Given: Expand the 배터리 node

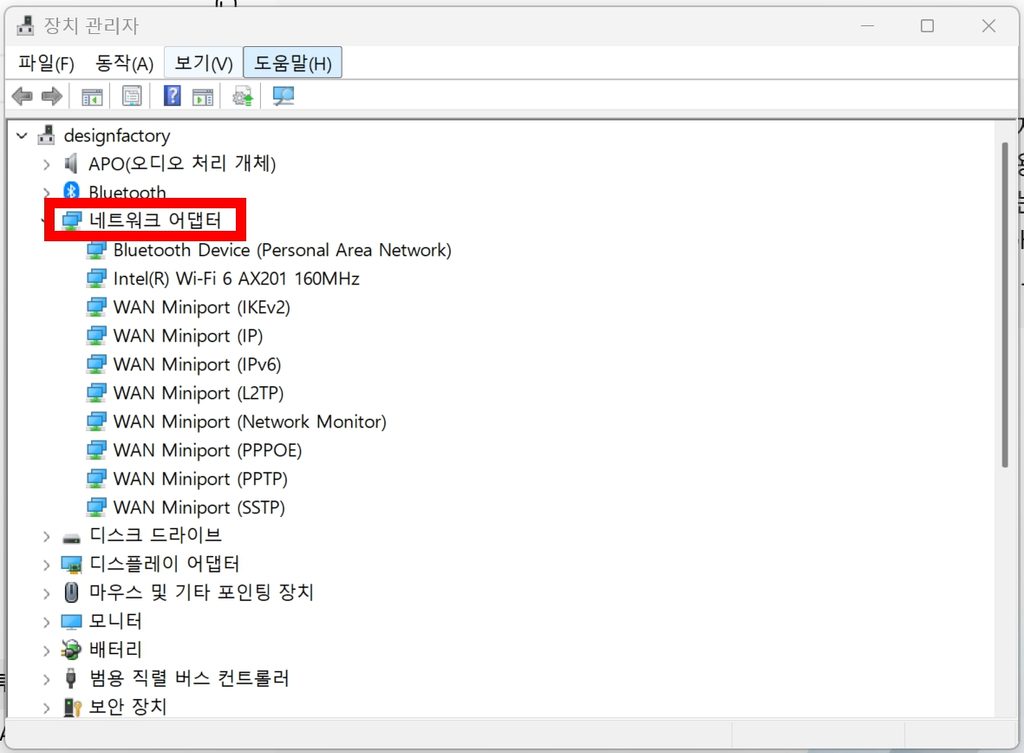Looking at the screenshot, I should point(46,650).
